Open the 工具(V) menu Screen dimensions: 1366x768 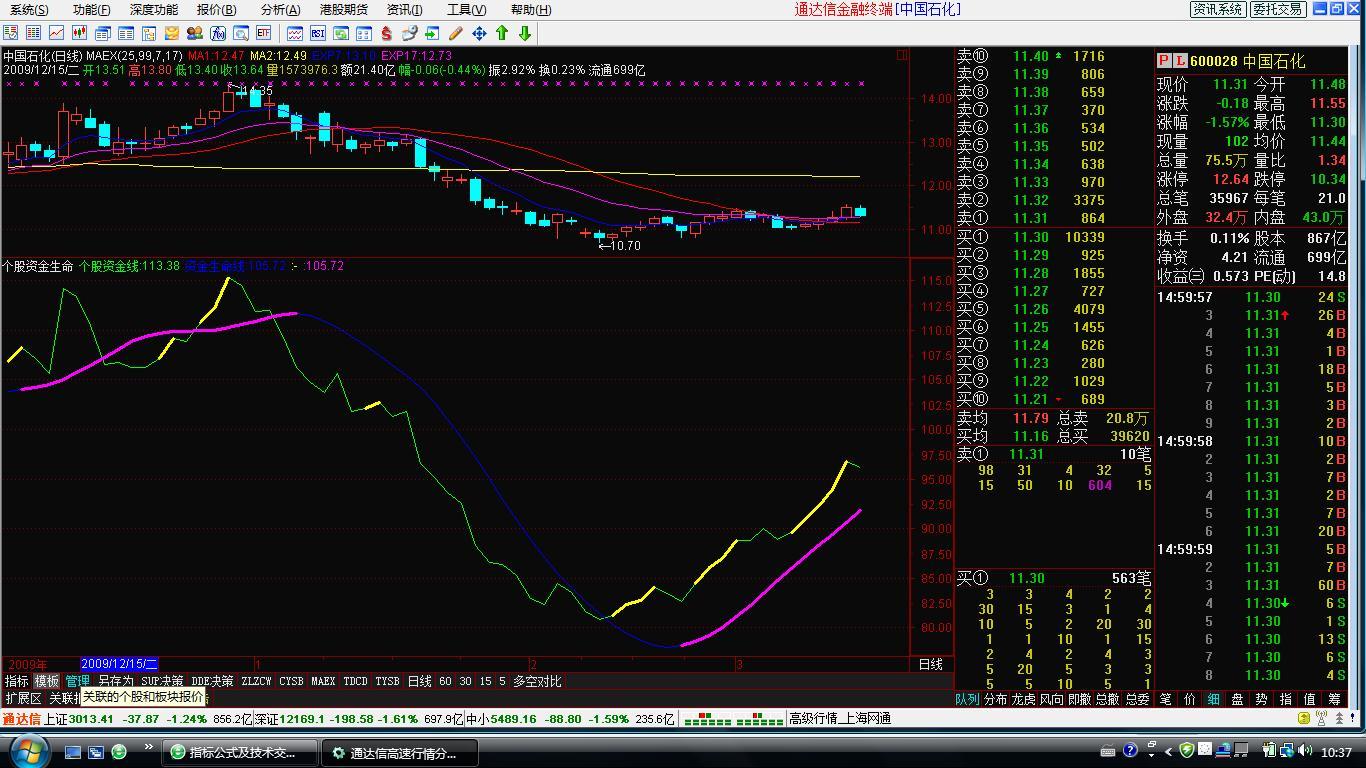[466, 9]
